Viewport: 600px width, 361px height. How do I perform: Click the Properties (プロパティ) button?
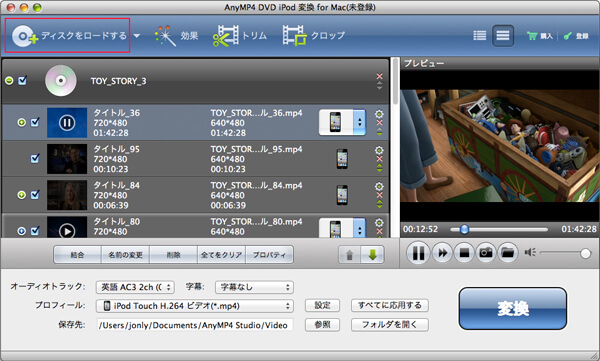pos(269,255)
